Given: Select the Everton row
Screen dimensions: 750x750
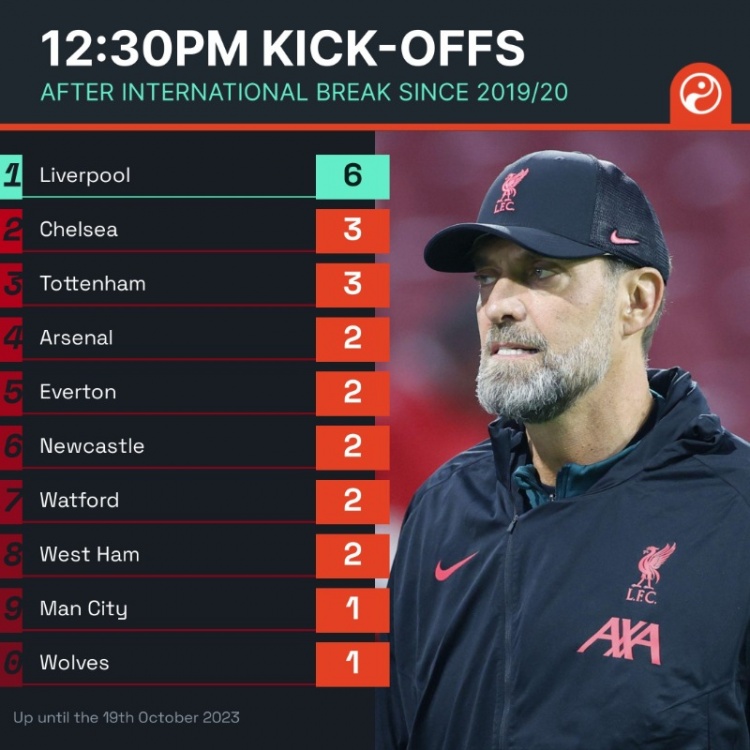Looking at the screenshot, I should click(x=195, y=393).
